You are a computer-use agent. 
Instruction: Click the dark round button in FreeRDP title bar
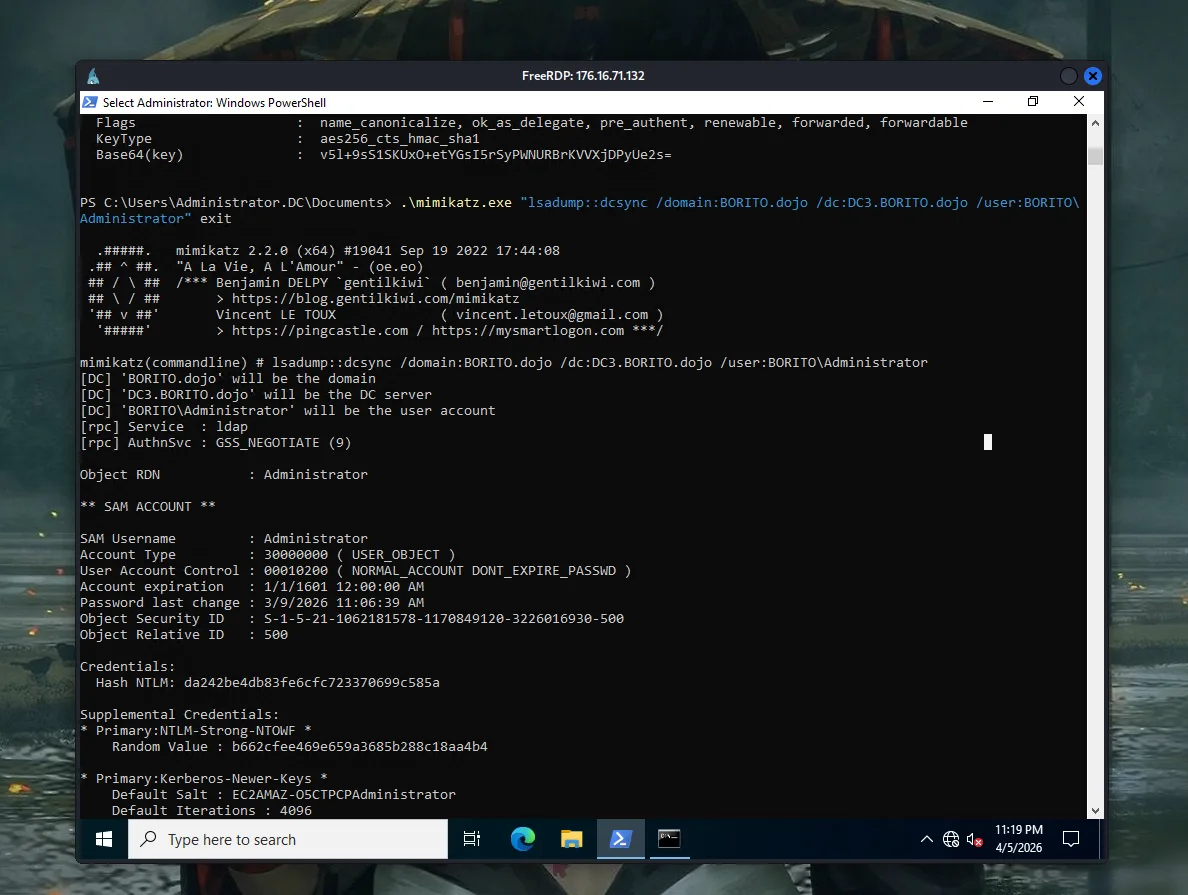click(x=1068, y=76)
